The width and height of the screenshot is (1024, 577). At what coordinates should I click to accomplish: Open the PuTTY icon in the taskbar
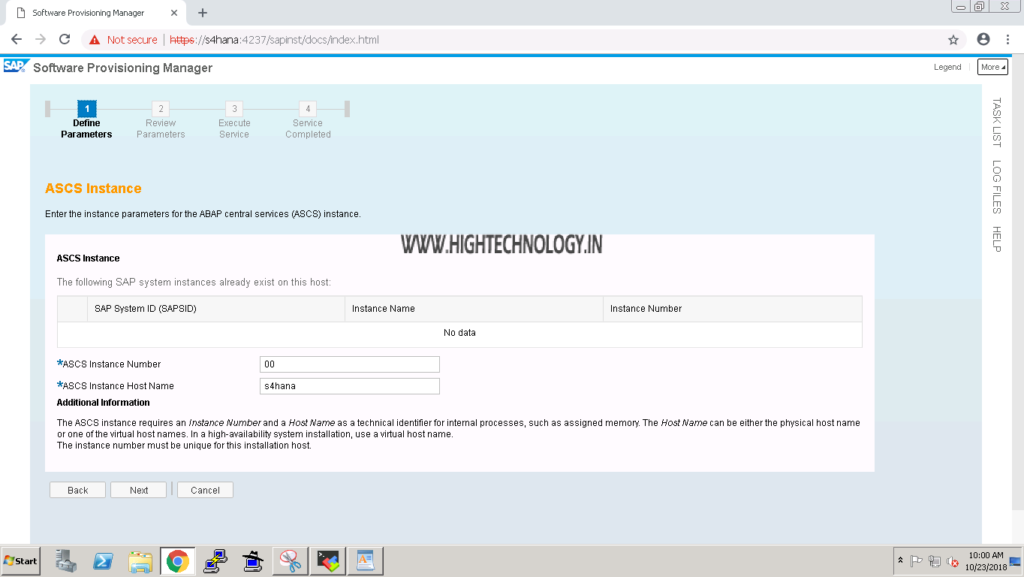pos(215,561)
